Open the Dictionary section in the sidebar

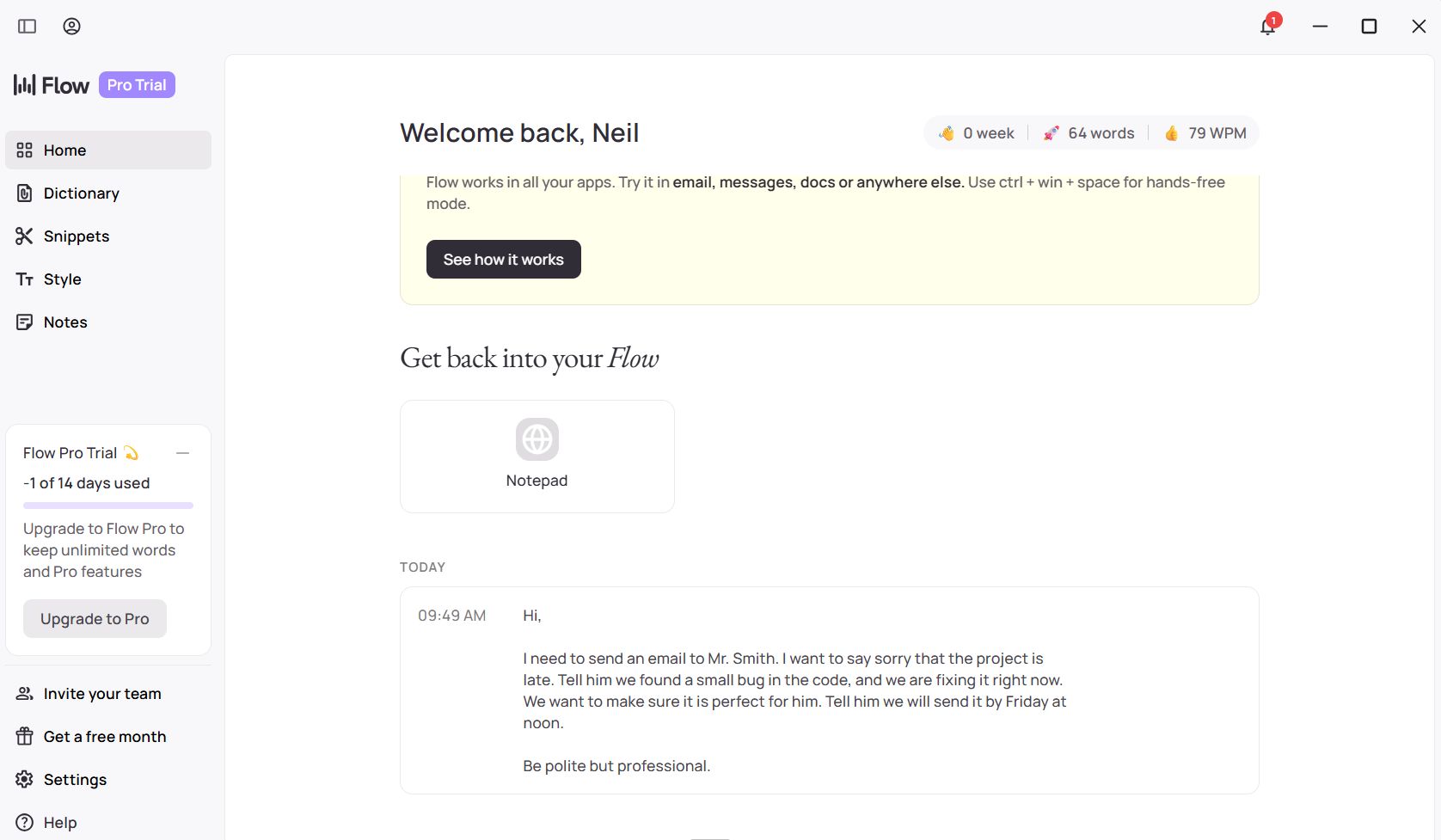pos(81,193)
